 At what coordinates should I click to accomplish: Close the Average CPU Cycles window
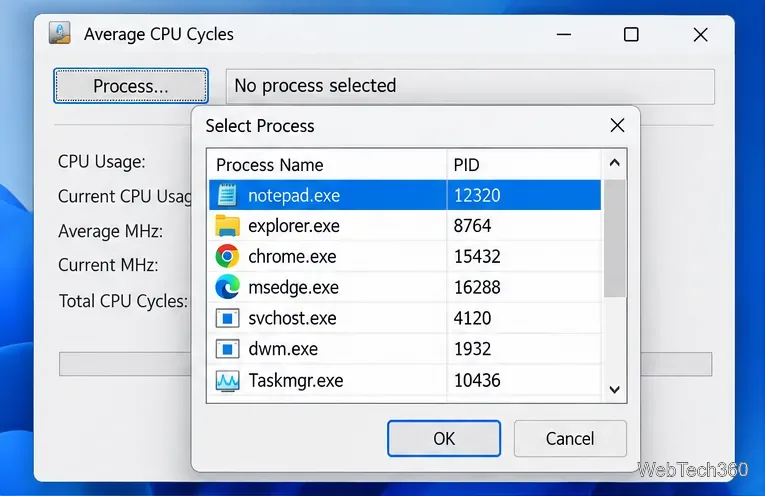701,35
